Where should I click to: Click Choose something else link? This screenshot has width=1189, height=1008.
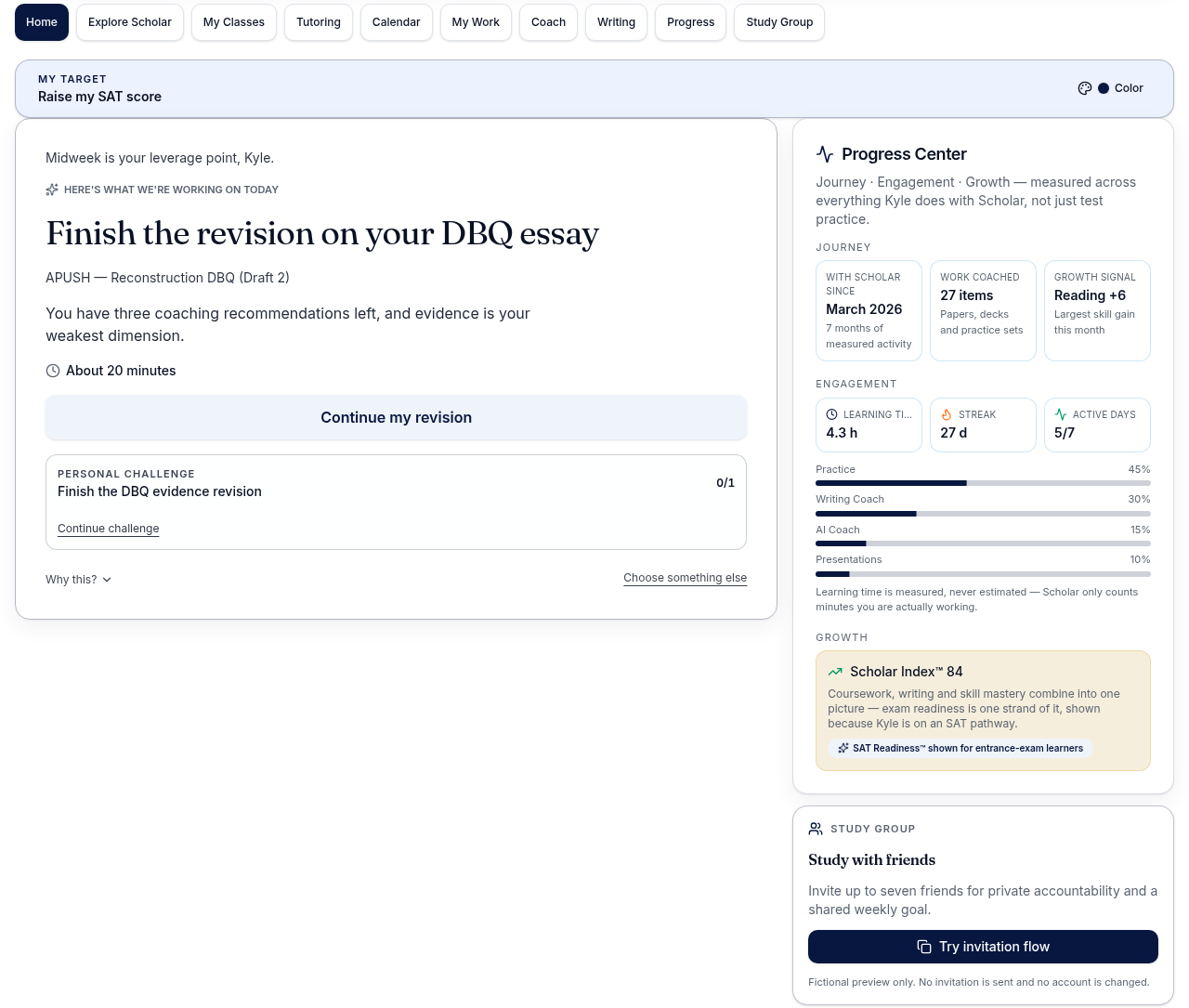686,578
